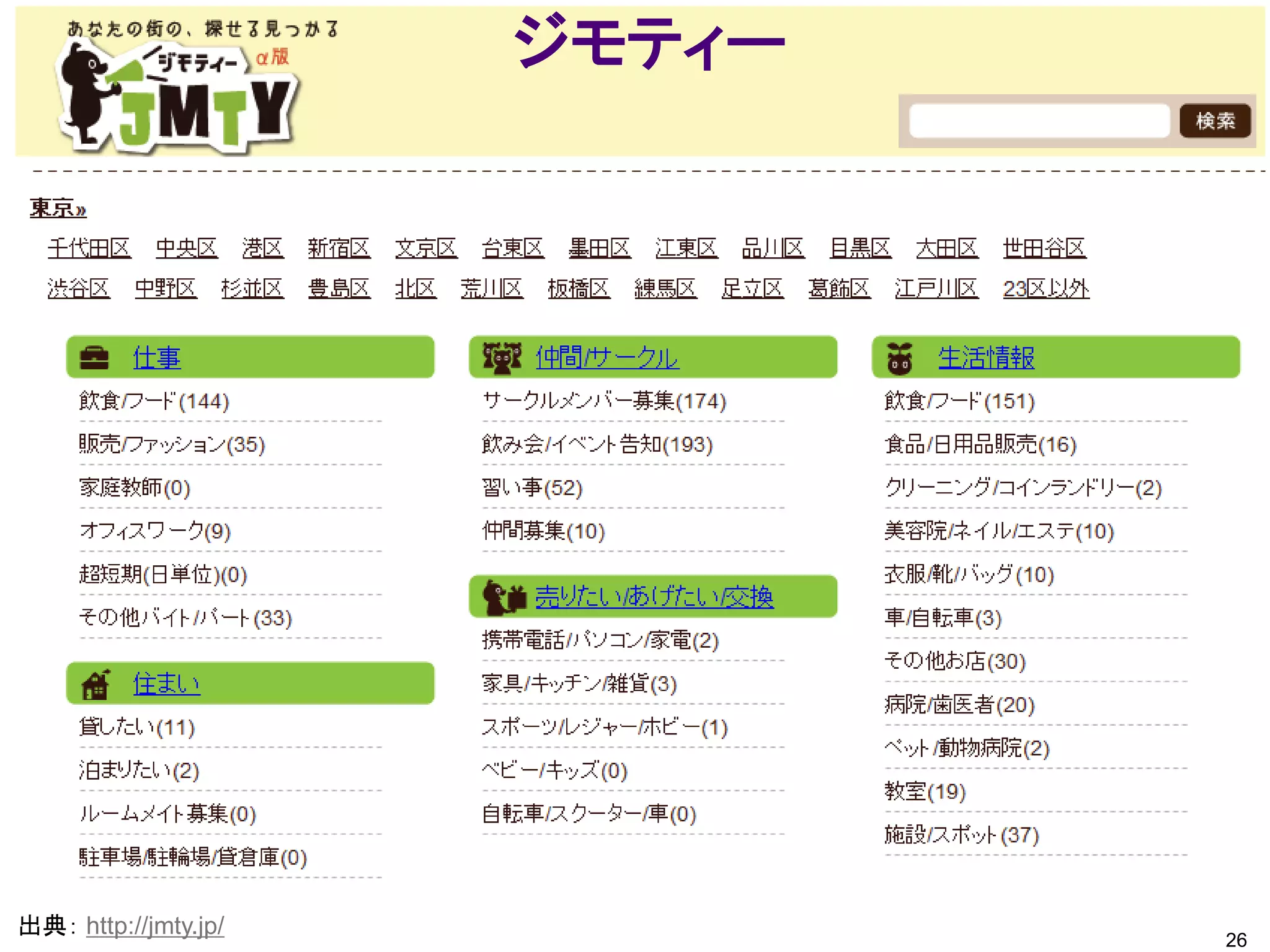Screen dimensions: 1270x952
Task: Open the 売りたい/あげたい/交換 heading link
Action: point(654,597)
